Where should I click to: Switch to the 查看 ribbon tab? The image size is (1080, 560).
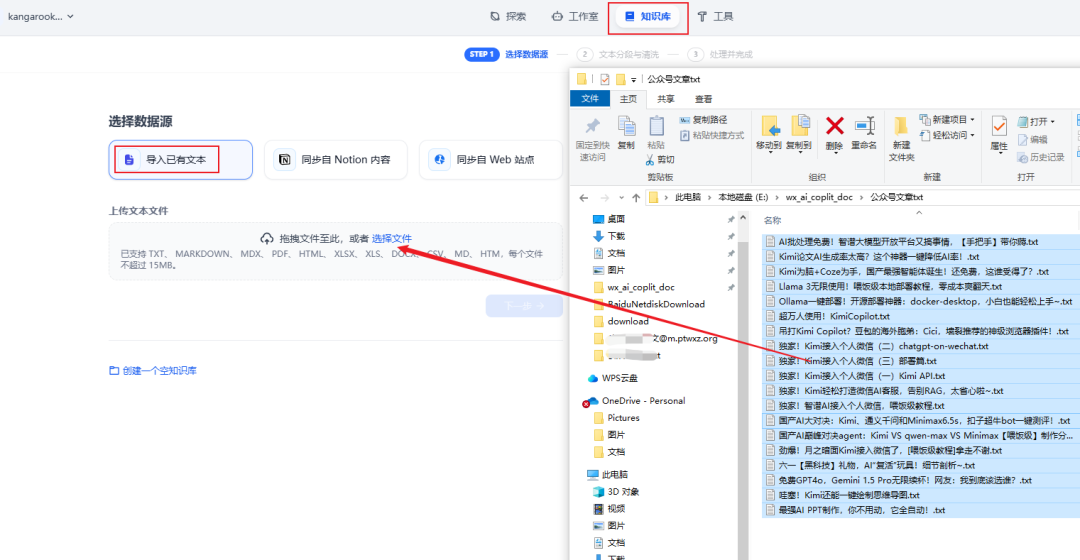703,99
